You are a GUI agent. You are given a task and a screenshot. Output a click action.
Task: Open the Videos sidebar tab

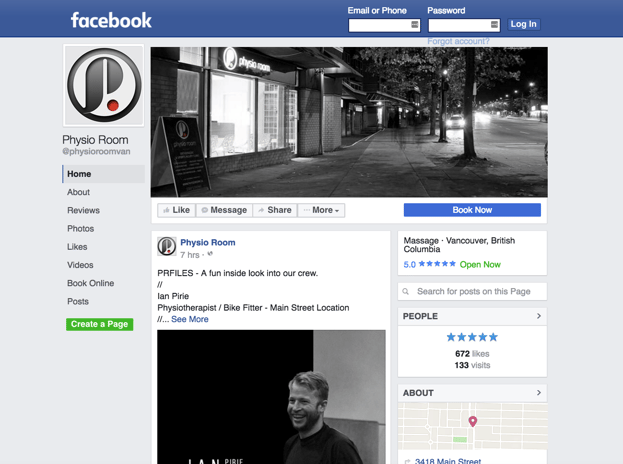(x=80, y=265)
